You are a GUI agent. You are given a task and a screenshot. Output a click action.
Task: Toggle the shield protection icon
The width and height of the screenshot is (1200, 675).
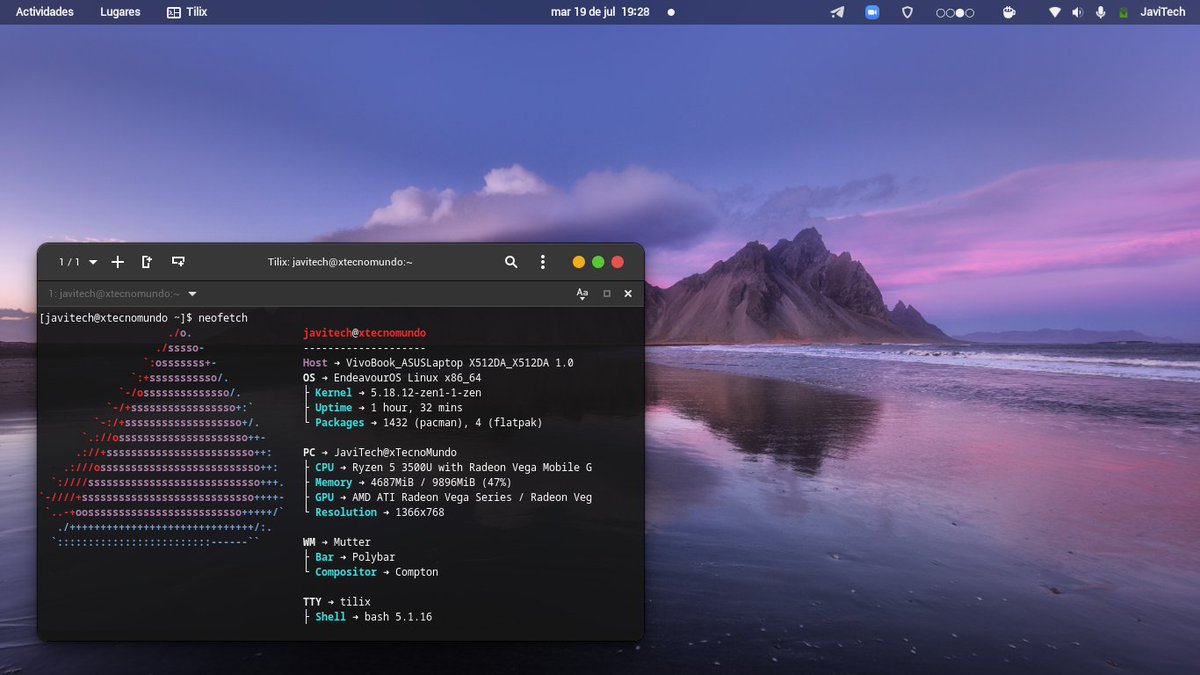pyautogui.click(x=907, y=12)
